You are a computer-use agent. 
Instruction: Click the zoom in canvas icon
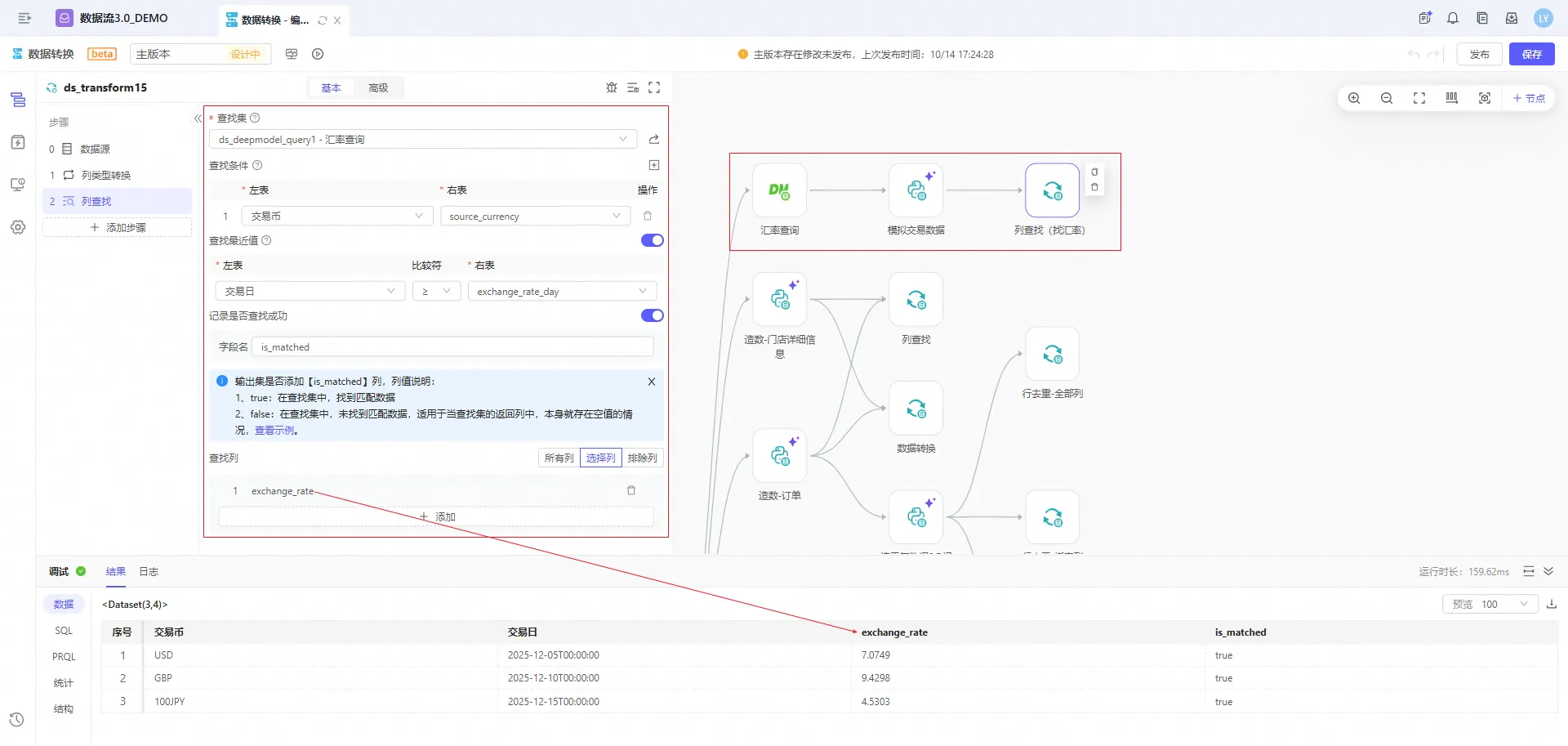(1354, 98)
